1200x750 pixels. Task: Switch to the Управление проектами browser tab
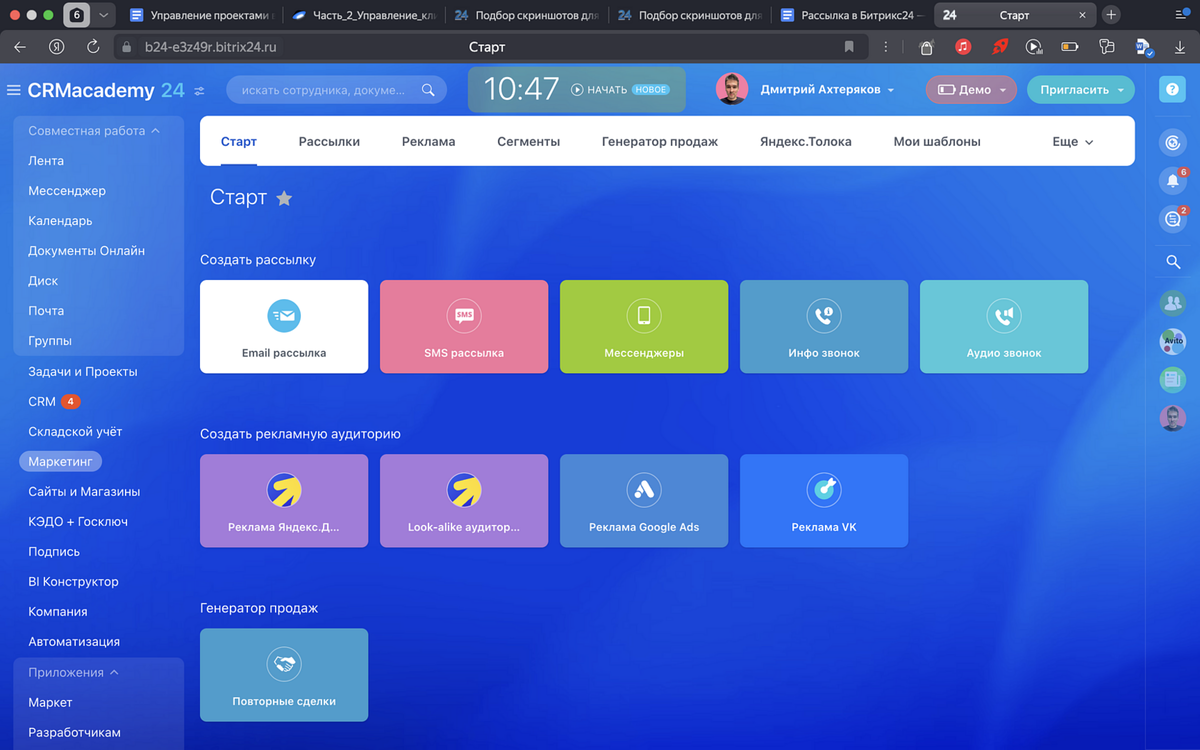201,15
